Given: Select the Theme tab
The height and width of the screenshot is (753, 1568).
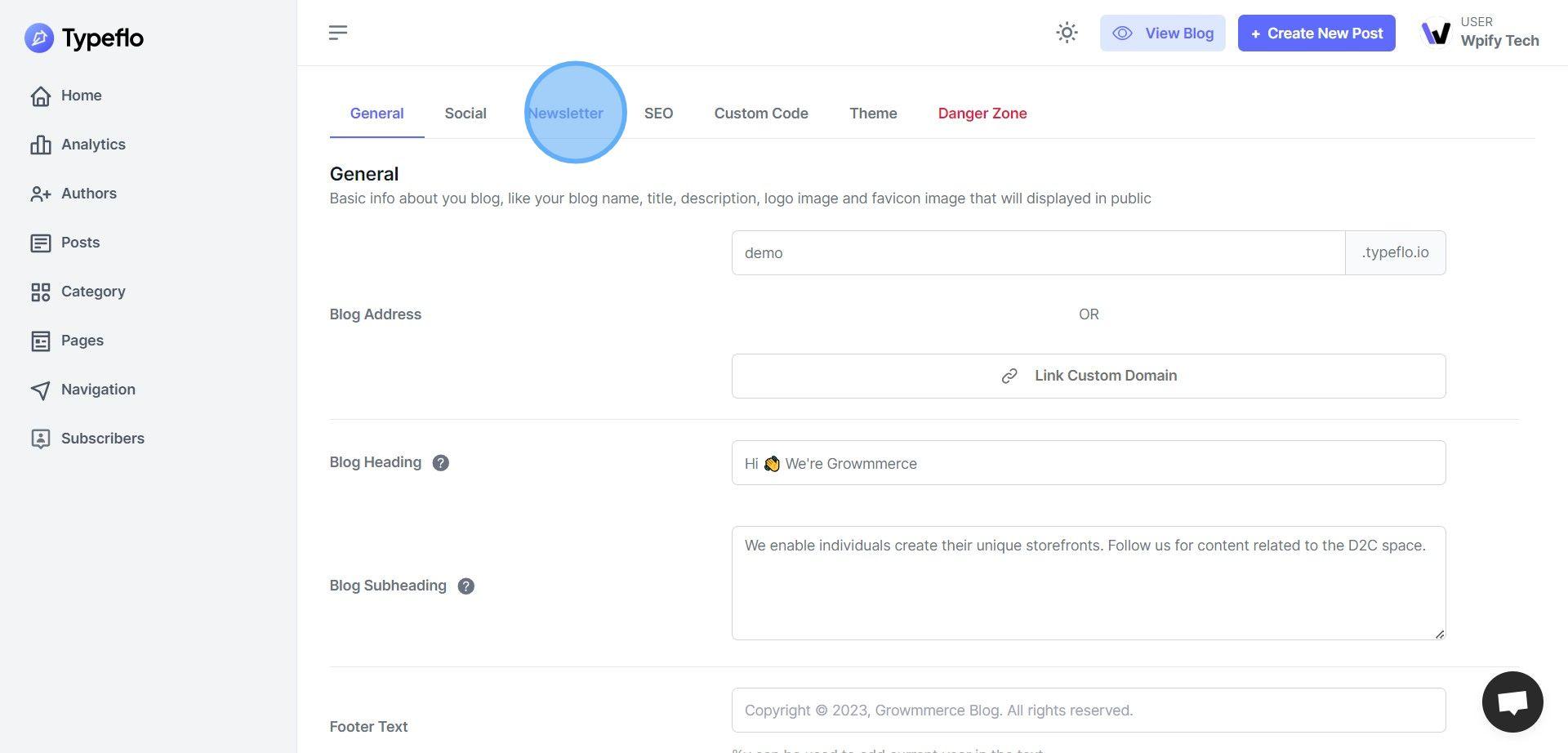Looking at the screenshot, I should pos(872,114).
